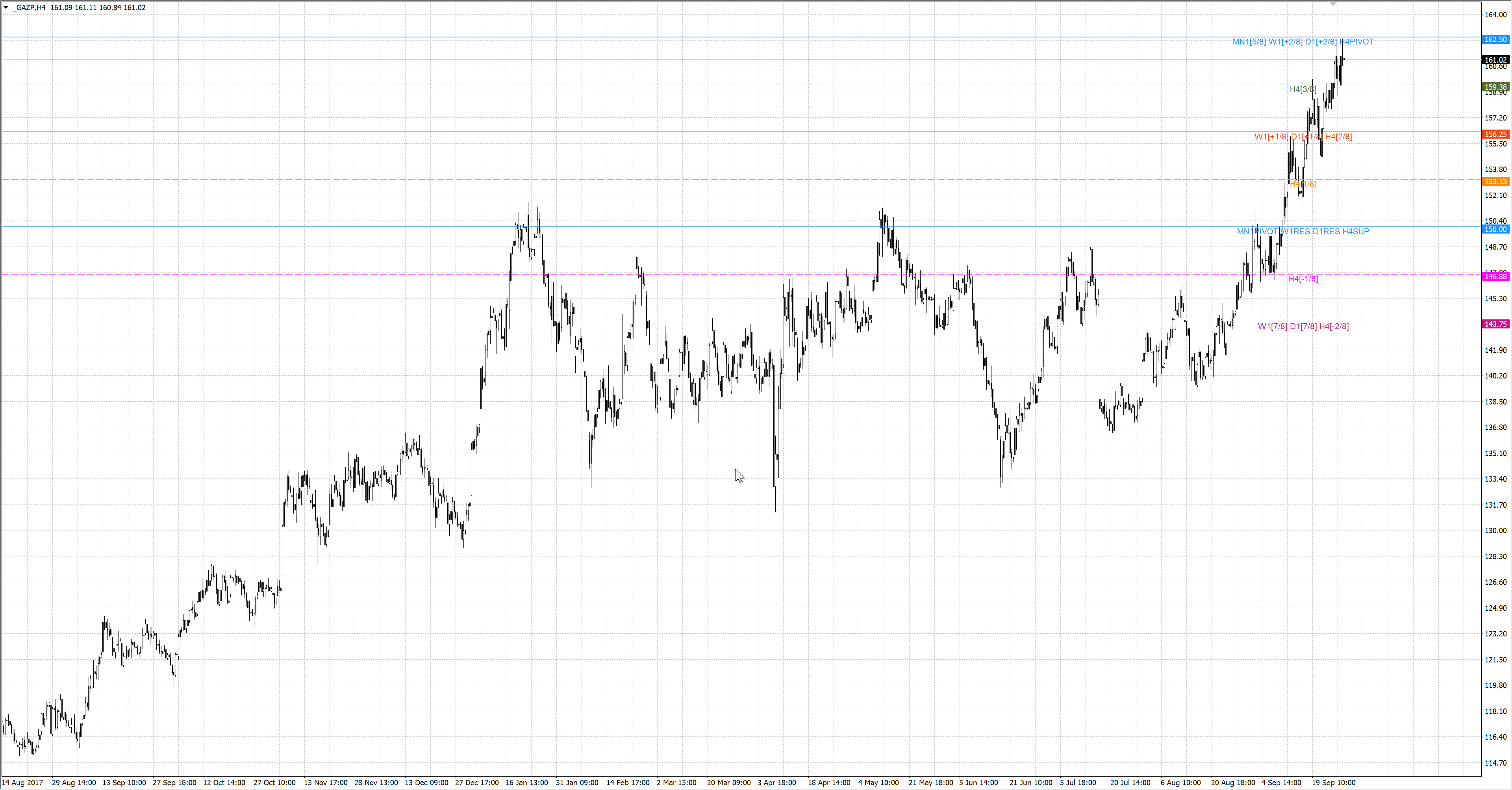
Task: Click the blue 150.00 price tag
Action: click(x=1495, y=230)
